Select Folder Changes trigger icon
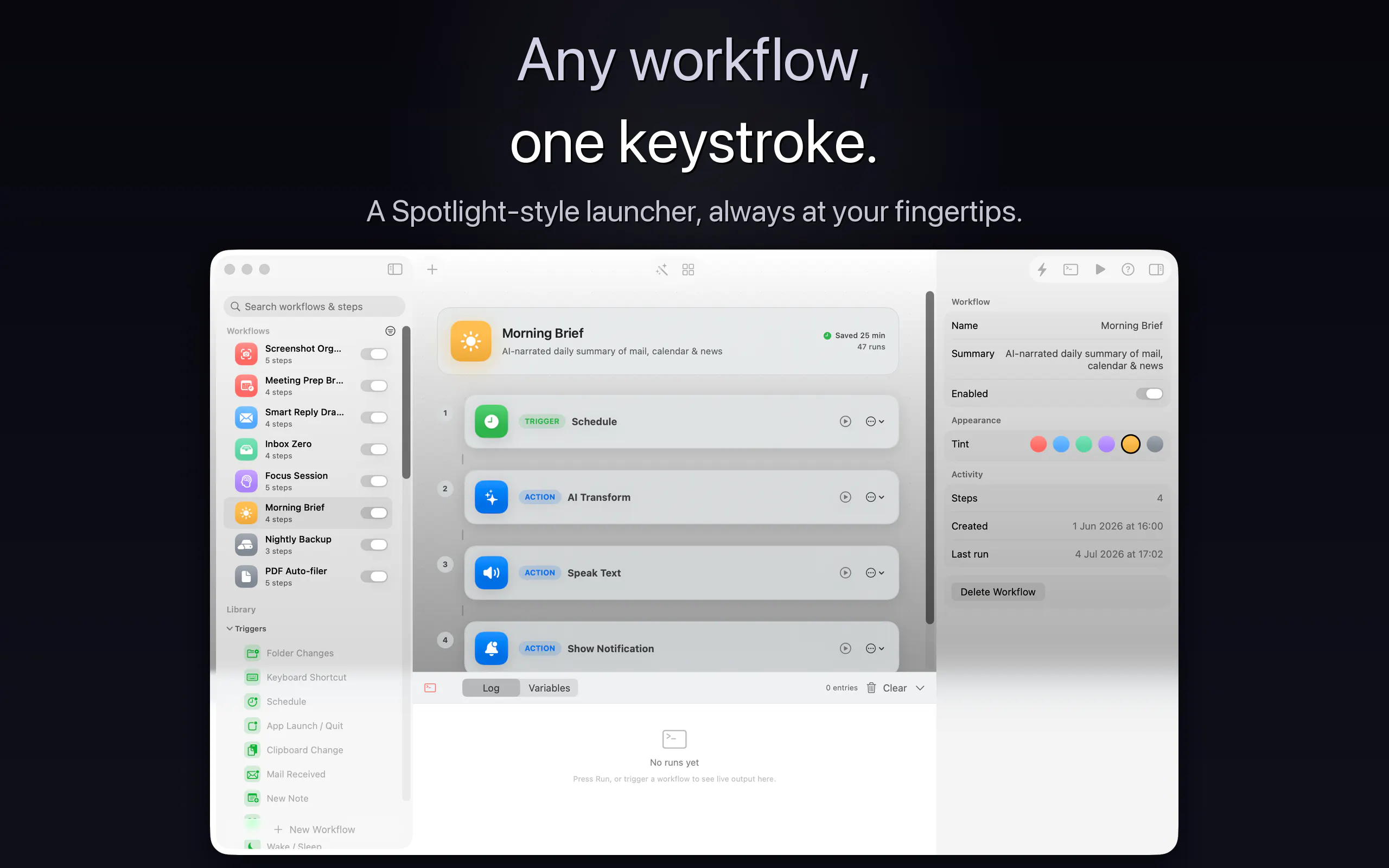Screen dimensions: 1389x868 (x=252, y=653)
